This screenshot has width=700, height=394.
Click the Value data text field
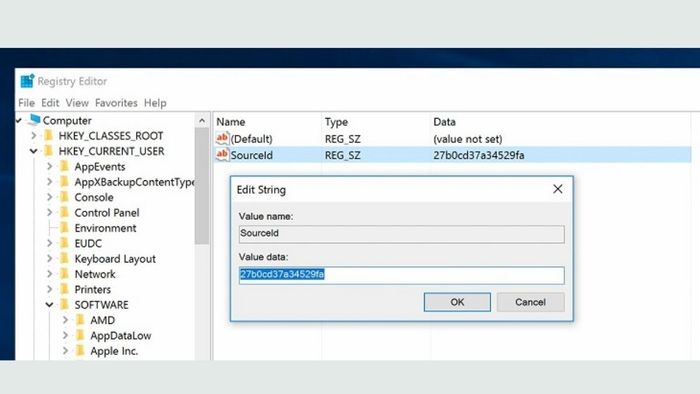click(401, 275)
